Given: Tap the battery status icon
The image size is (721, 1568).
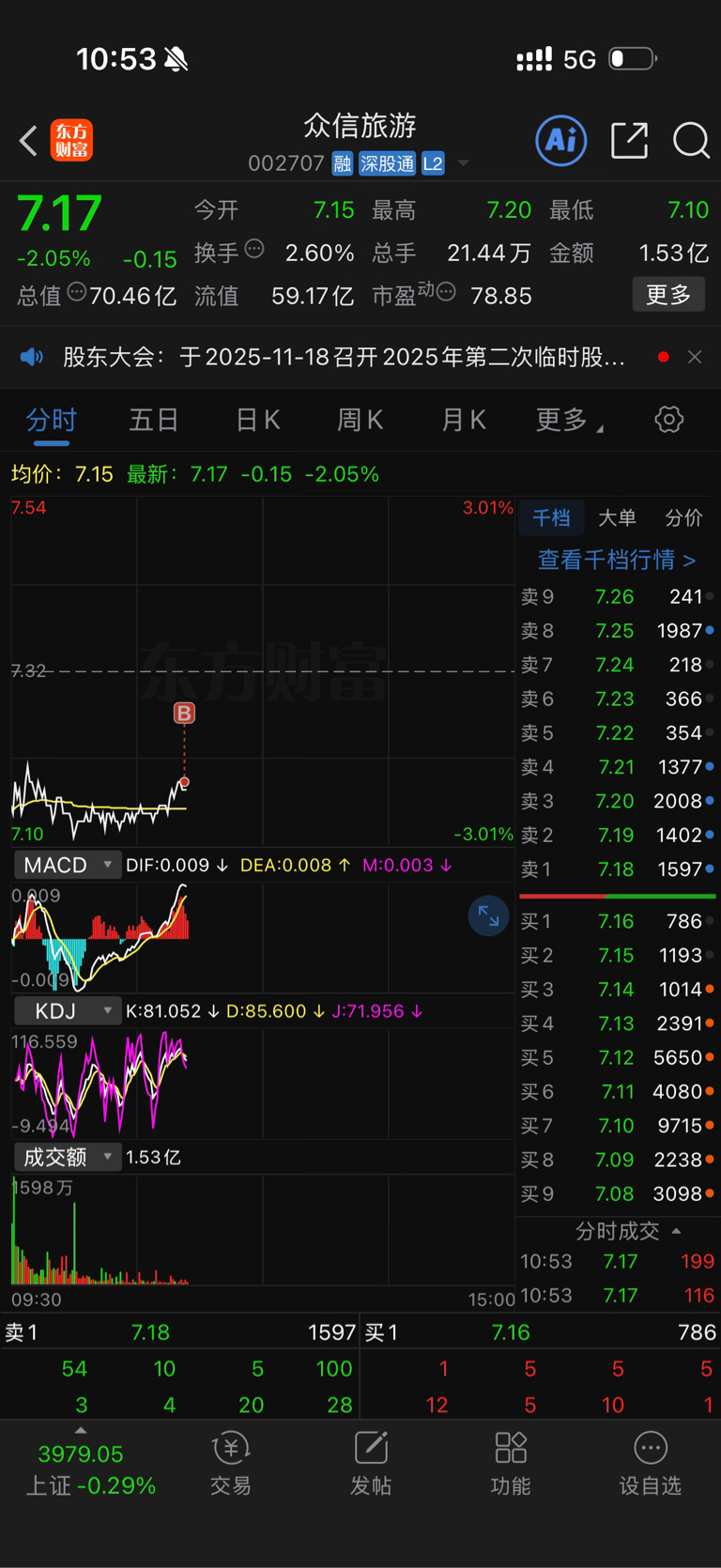Looking at the screenshot, I should coord(633,59).
